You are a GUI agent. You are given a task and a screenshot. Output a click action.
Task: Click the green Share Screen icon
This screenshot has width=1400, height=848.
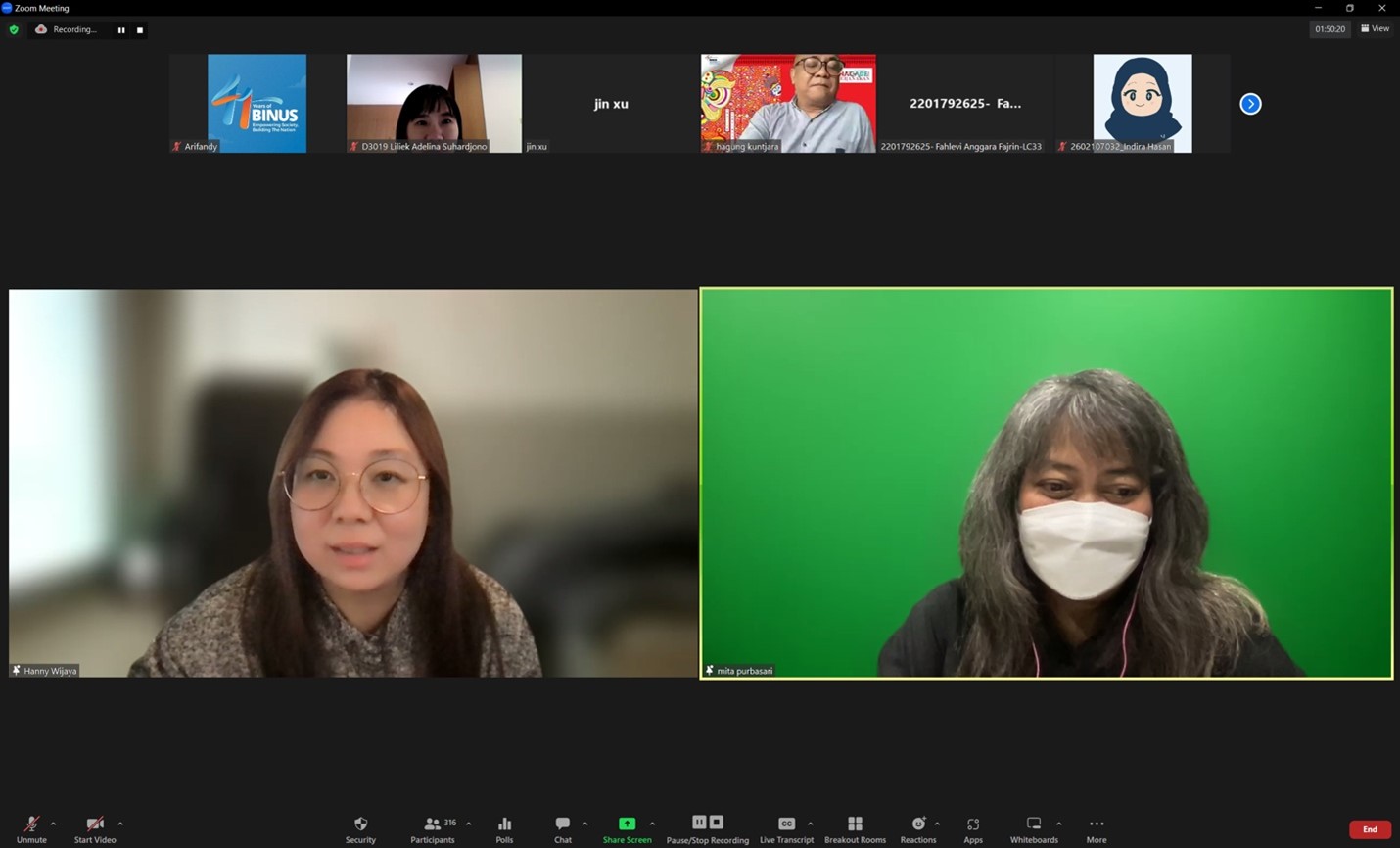pos(627,824)
